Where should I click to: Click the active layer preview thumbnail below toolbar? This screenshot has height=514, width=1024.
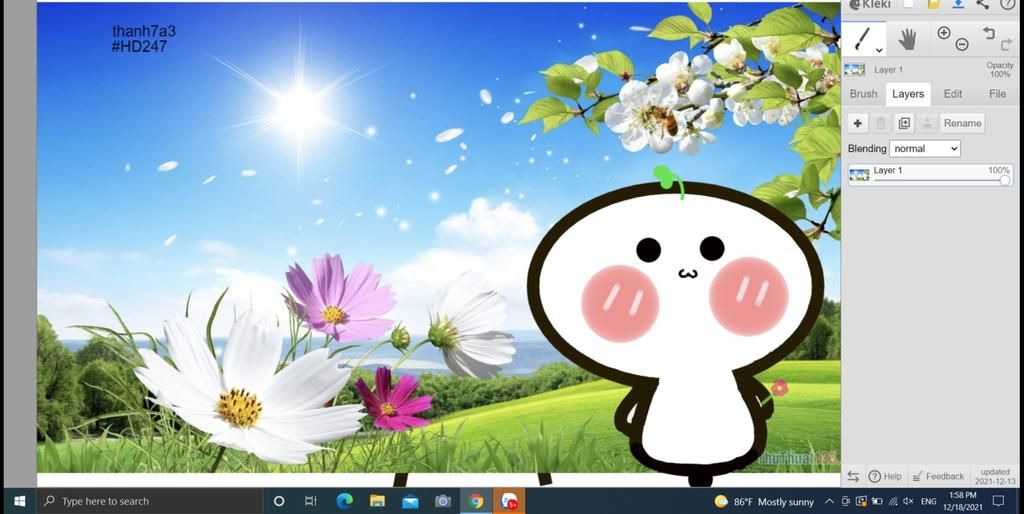point(855,70)
